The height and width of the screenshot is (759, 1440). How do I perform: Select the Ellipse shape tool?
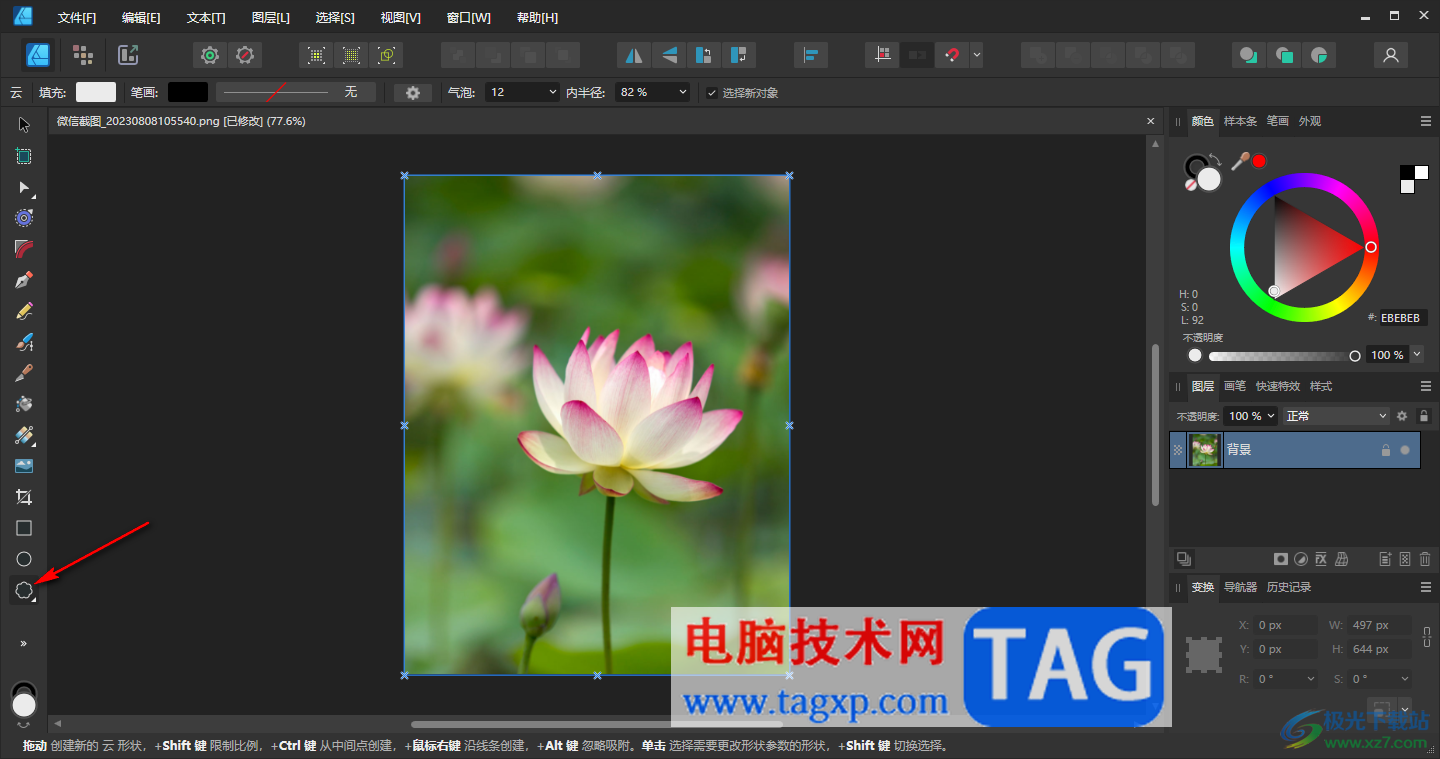24,559
